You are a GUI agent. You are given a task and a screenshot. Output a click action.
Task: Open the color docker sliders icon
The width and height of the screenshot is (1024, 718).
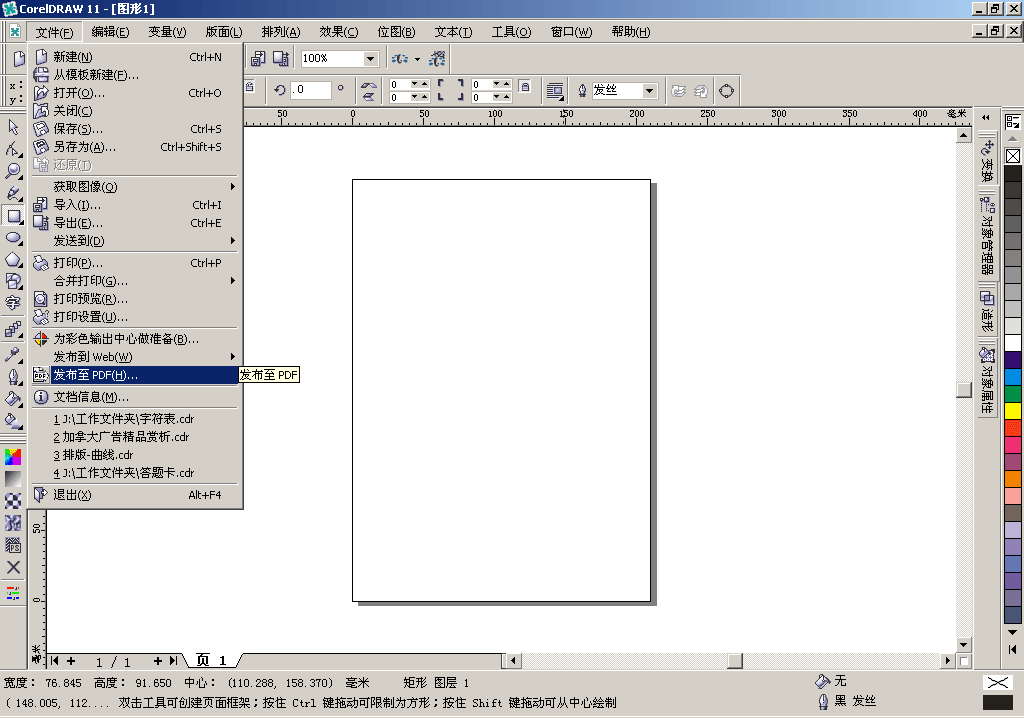[x=13, y=593]
